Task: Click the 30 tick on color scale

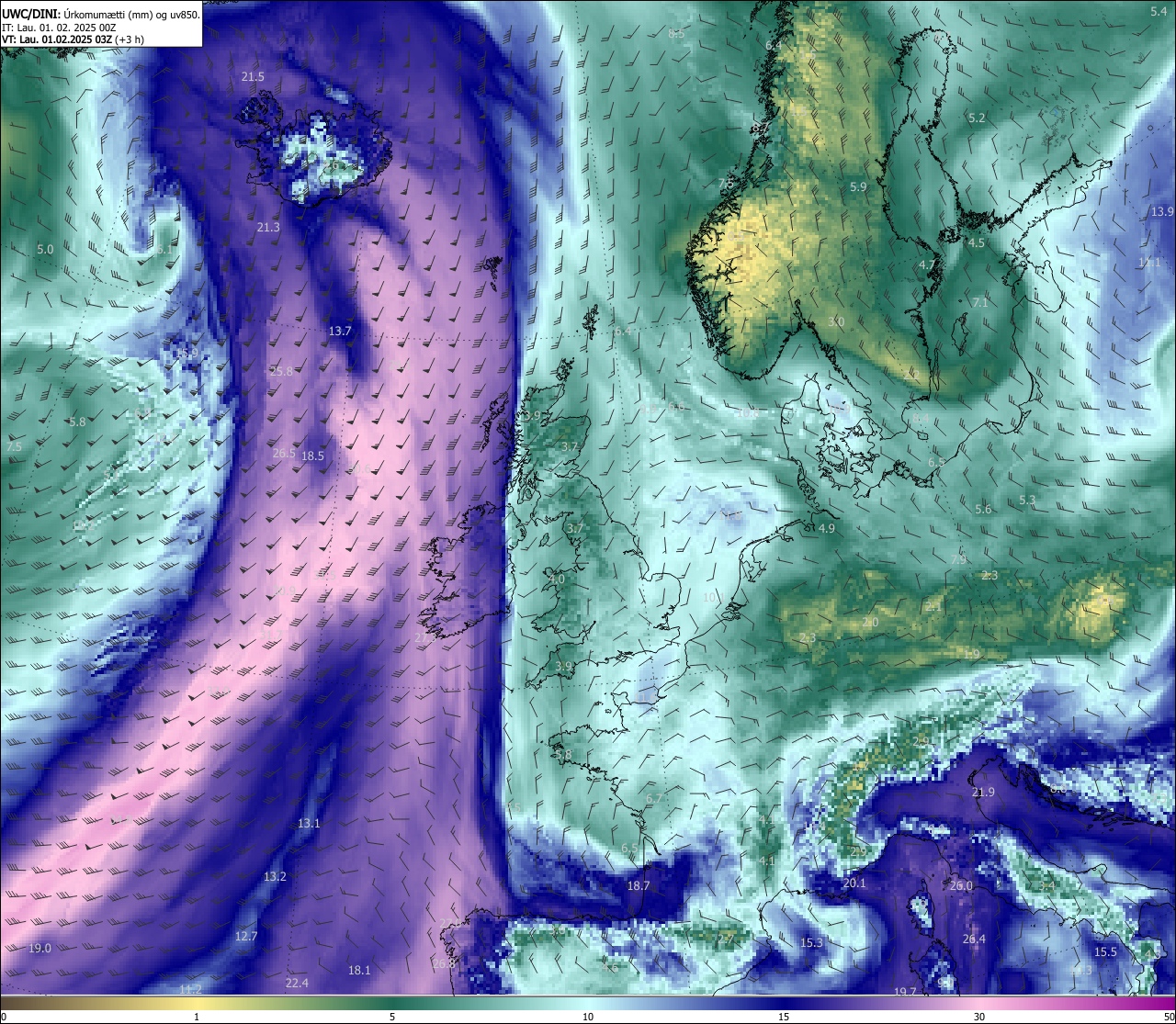Action: tap(979, 1017)
